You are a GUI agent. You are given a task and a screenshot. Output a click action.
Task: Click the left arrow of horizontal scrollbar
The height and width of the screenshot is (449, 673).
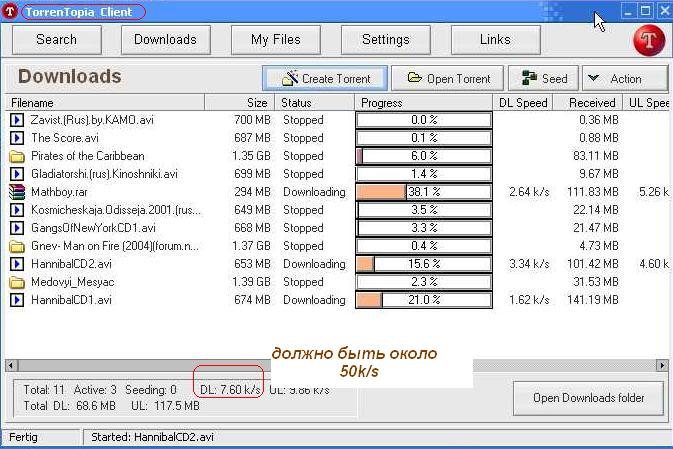click(12, 365)
